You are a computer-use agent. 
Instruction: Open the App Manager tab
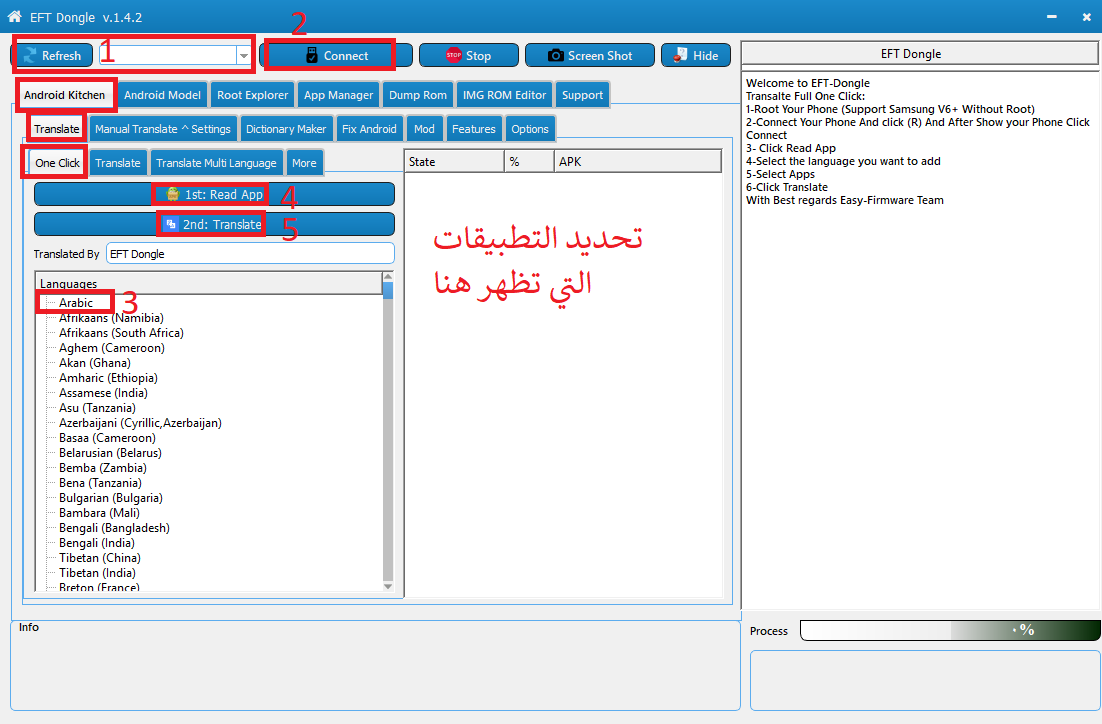click(x=338, y=95)
